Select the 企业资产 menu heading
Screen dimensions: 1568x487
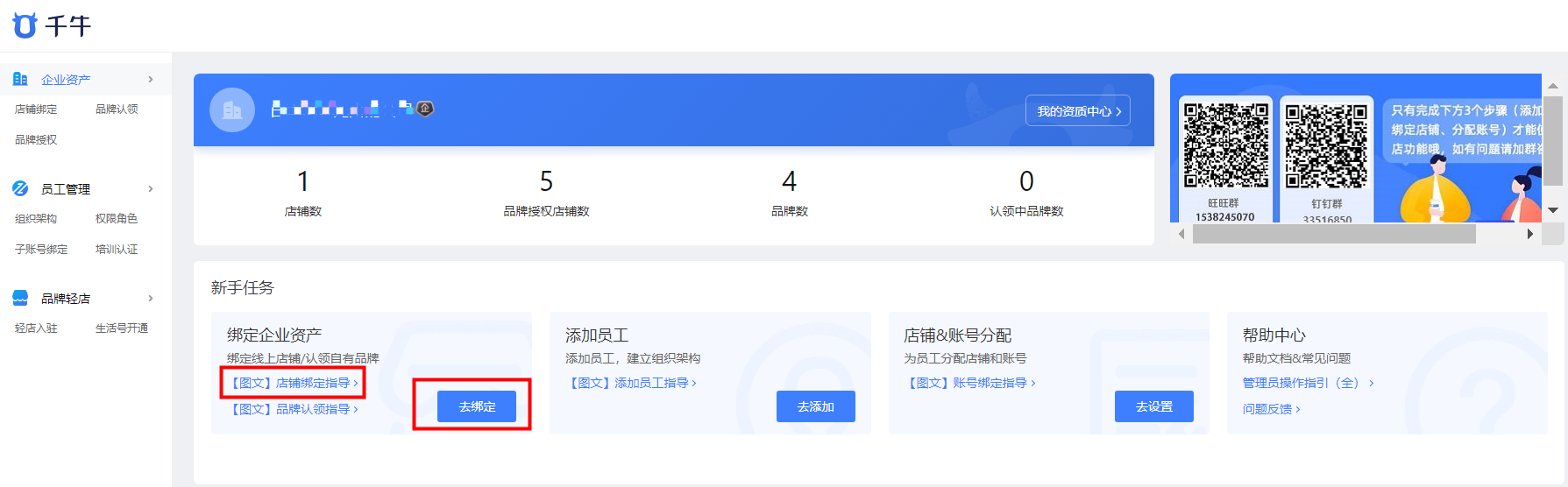(x=66, y=79)
